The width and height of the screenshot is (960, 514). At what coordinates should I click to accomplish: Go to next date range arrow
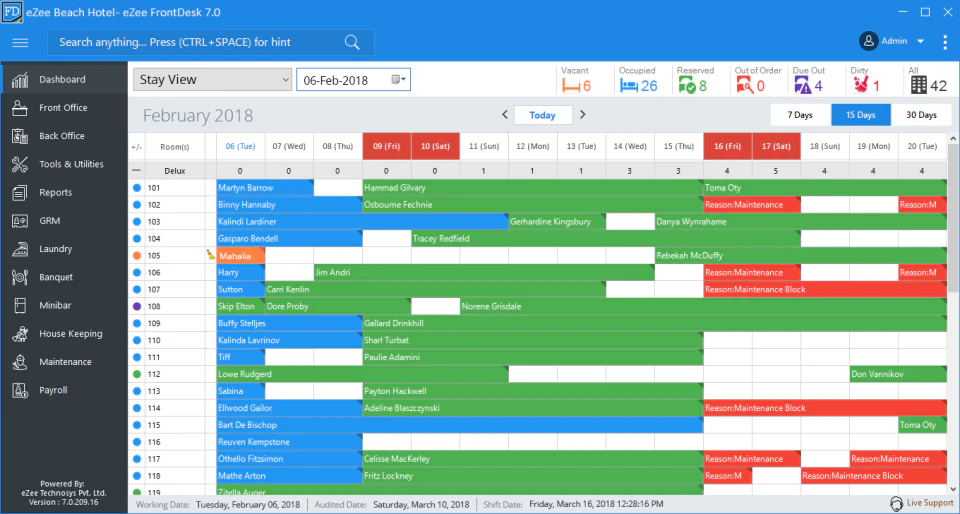click(583, 114)
